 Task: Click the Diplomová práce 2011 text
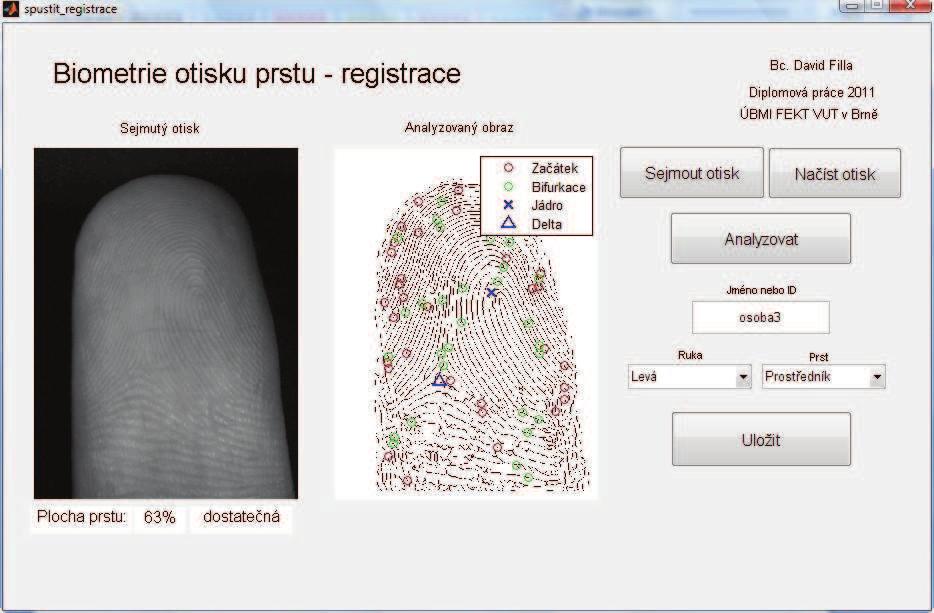tap(811, 92)
